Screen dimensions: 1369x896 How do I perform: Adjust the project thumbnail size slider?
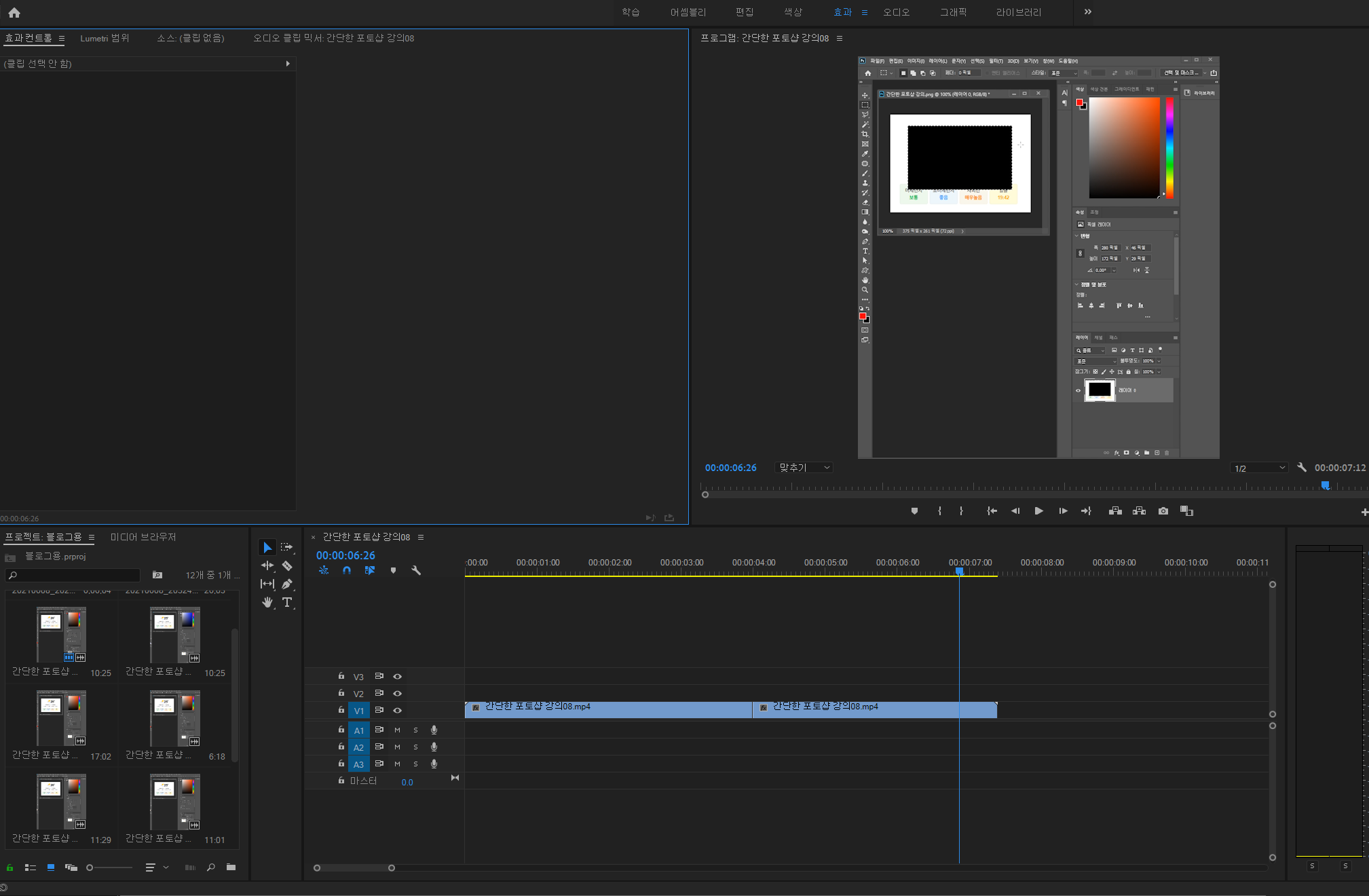[90, 867]
